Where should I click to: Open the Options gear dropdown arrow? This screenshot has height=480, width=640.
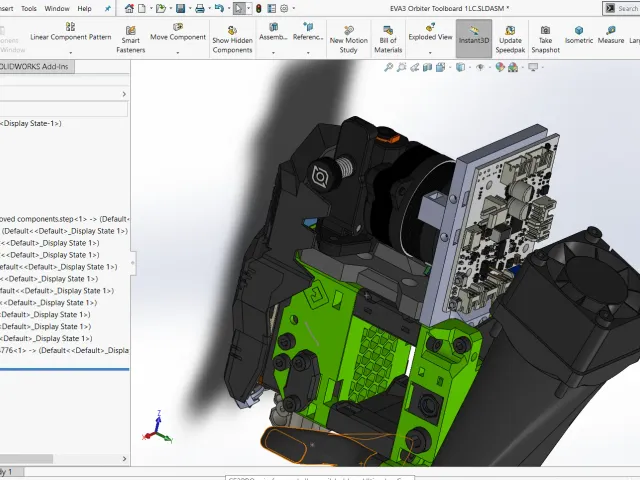click(293, 8)
